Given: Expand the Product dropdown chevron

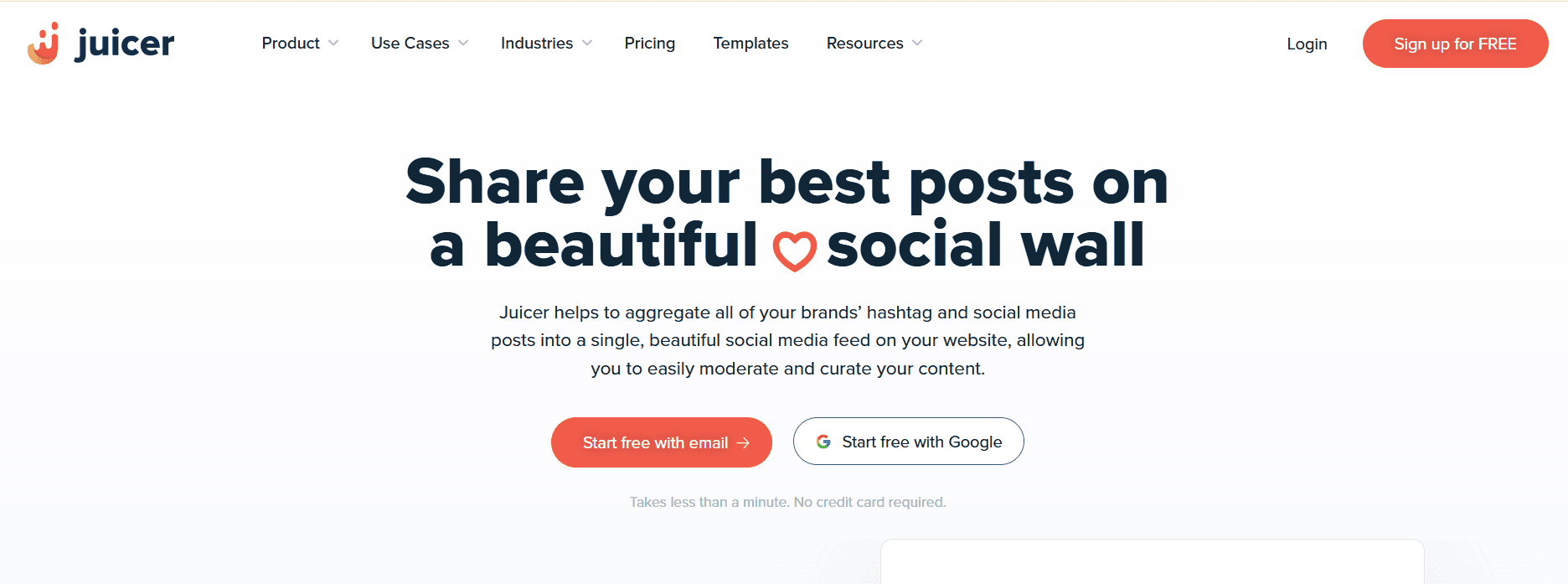Looking at the screenshot, I should tap(333, 43).
